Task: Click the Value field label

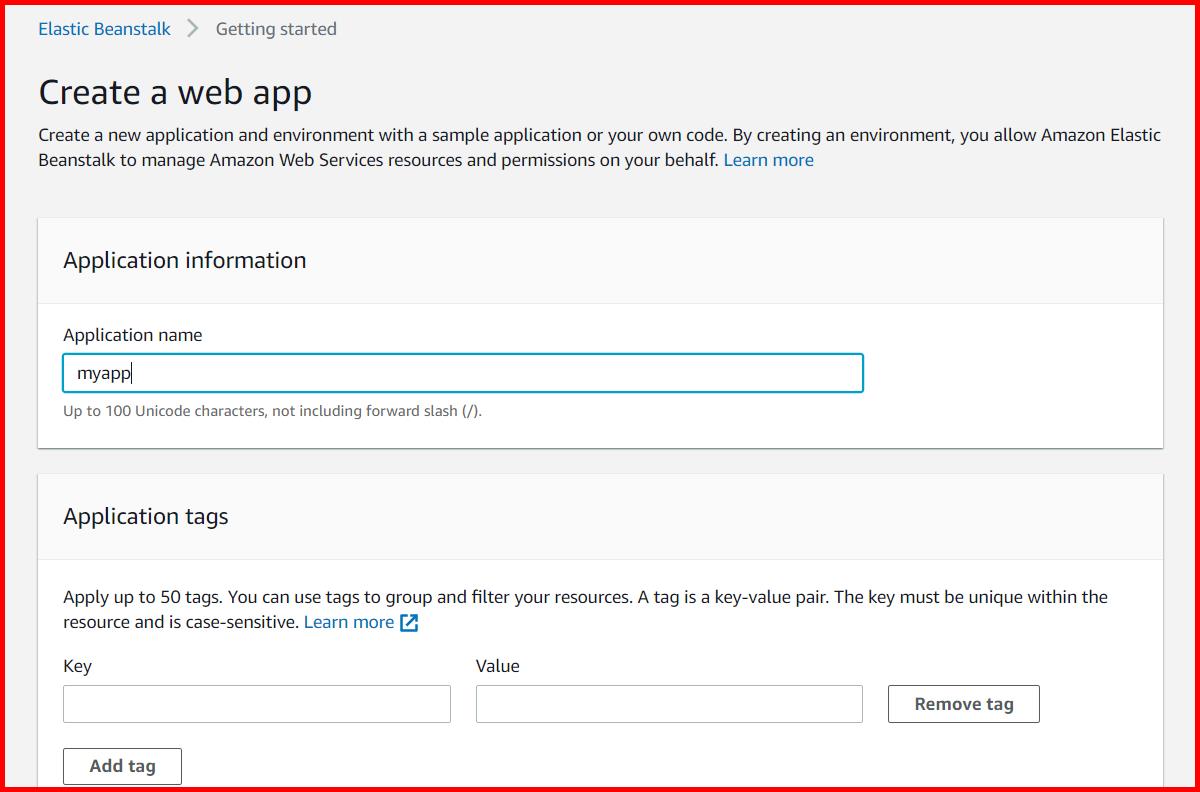Action: click(x=496, y=666)
